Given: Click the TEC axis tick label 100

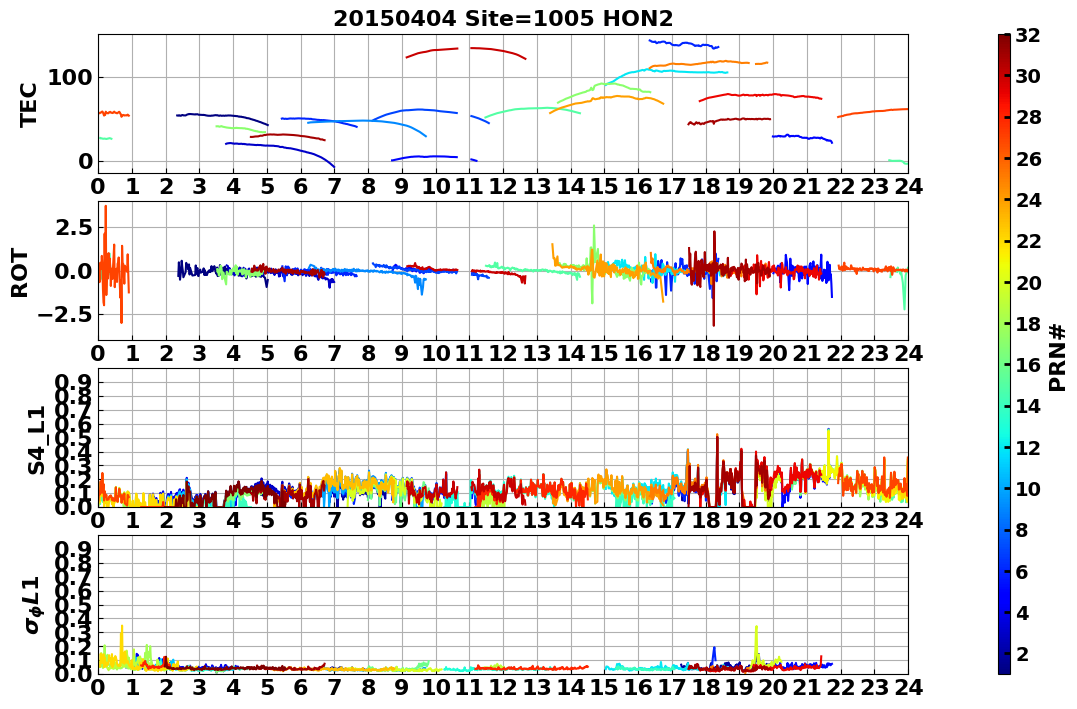Looking at the screenshot, I should [x=69, y=78].
